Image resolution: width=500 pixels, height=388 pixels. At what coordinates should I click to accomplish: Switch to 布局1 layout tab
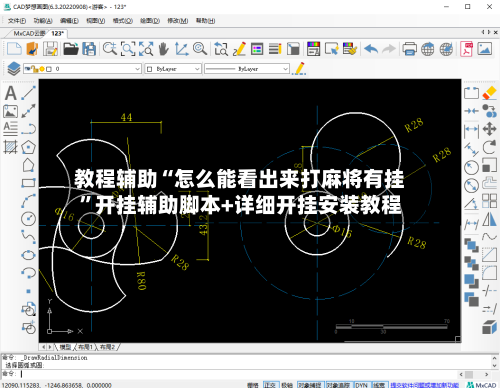pyautogui.click(x=85, y=347)
